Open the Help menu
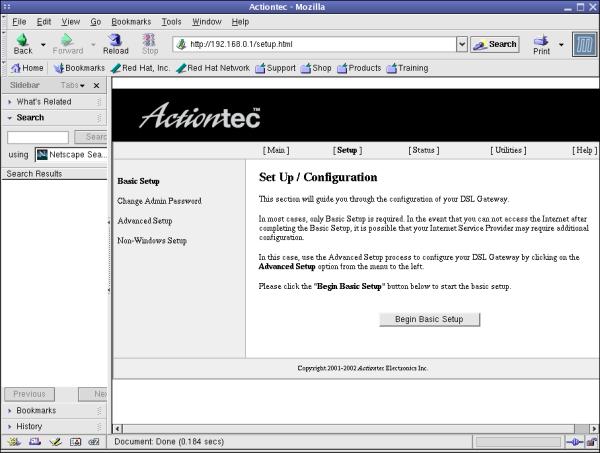Viewport: 600px width, 453px height. (x=240, y=22)
